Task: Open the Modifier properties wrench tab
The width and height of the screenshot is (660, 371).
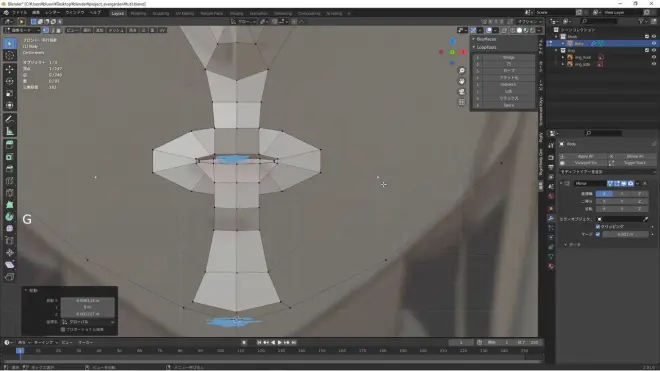Action: click(551, 218)
